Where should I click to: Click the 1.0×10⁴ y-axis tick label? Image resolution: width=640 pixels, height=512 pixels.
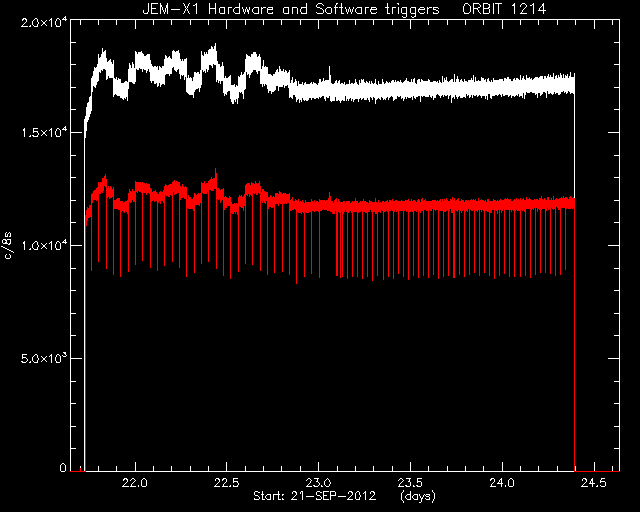(x=44, y=245)
